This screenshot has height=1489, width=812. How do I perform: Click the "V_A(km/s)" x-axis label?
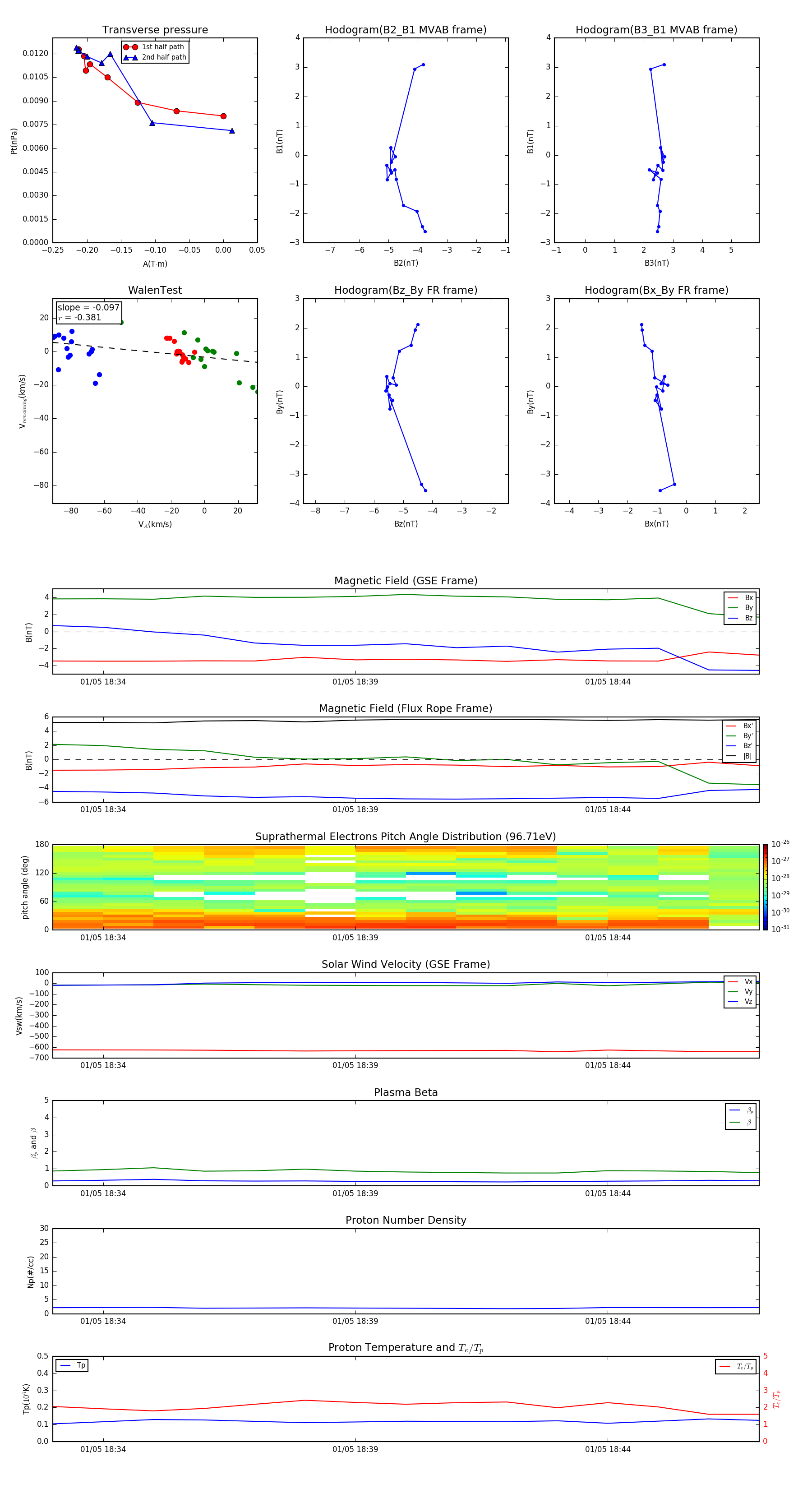pos(155,524)
